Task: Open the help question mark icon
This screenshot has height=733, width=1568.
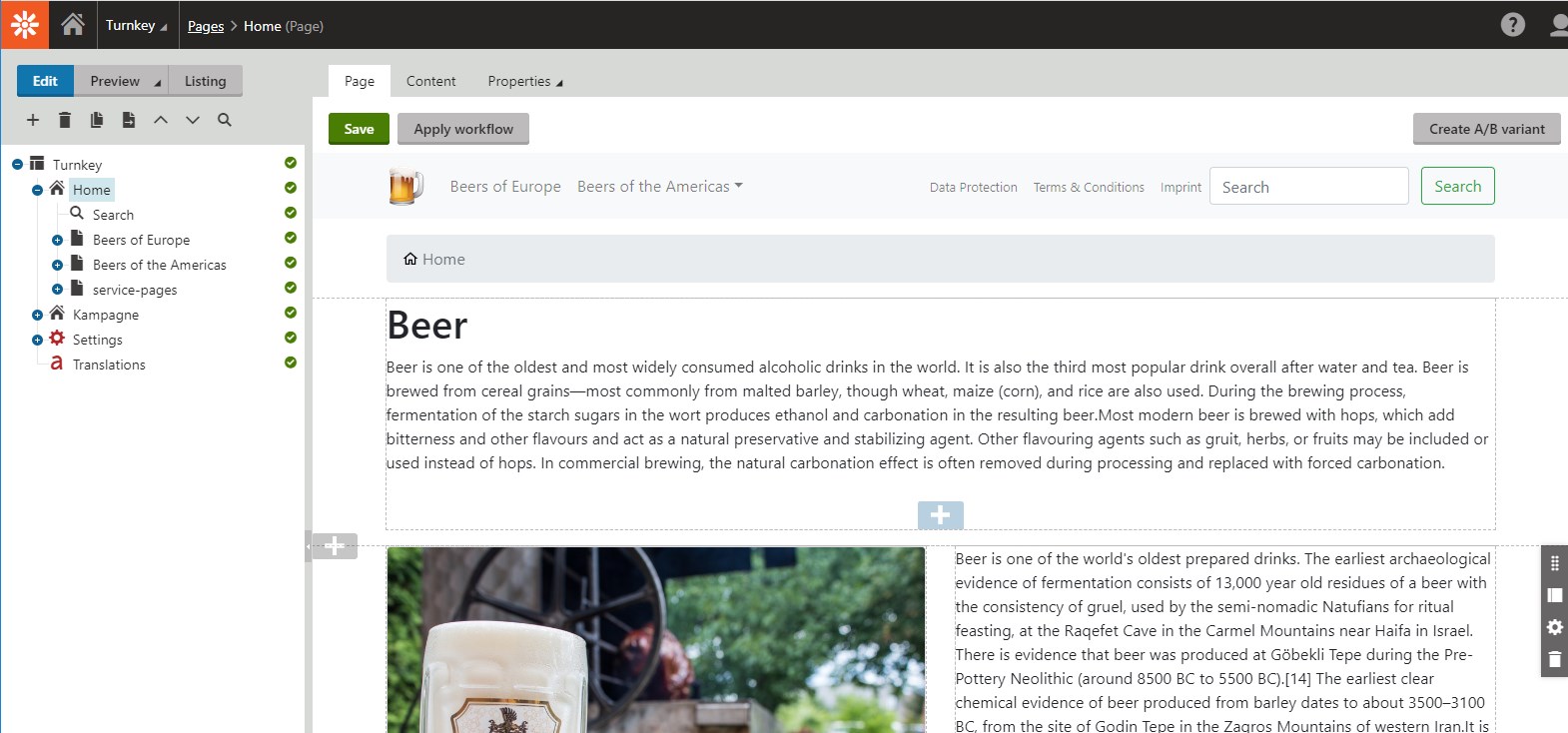Action: click(1513, 25)
